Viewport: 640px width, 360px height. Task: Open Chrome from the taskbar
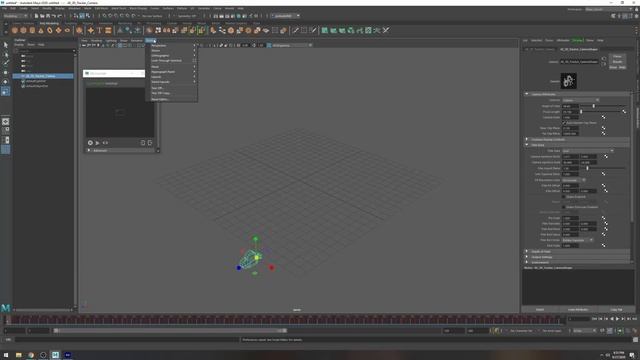[31, 355]
